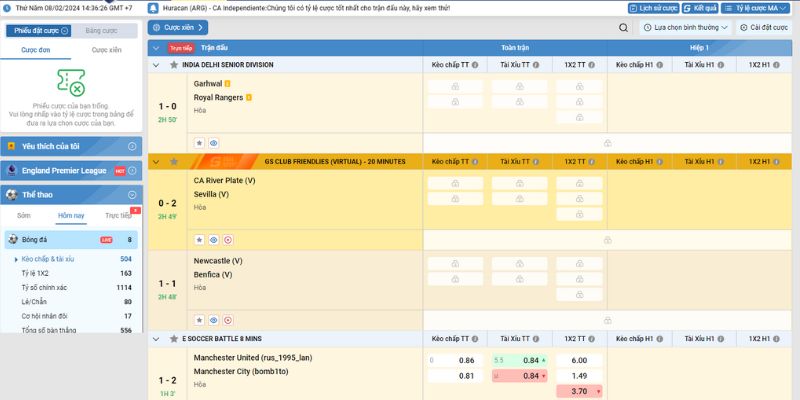Screen dimensions: 800x400
Task: Click the star icon under CA River Plate match
Action: tap(199, 240)
